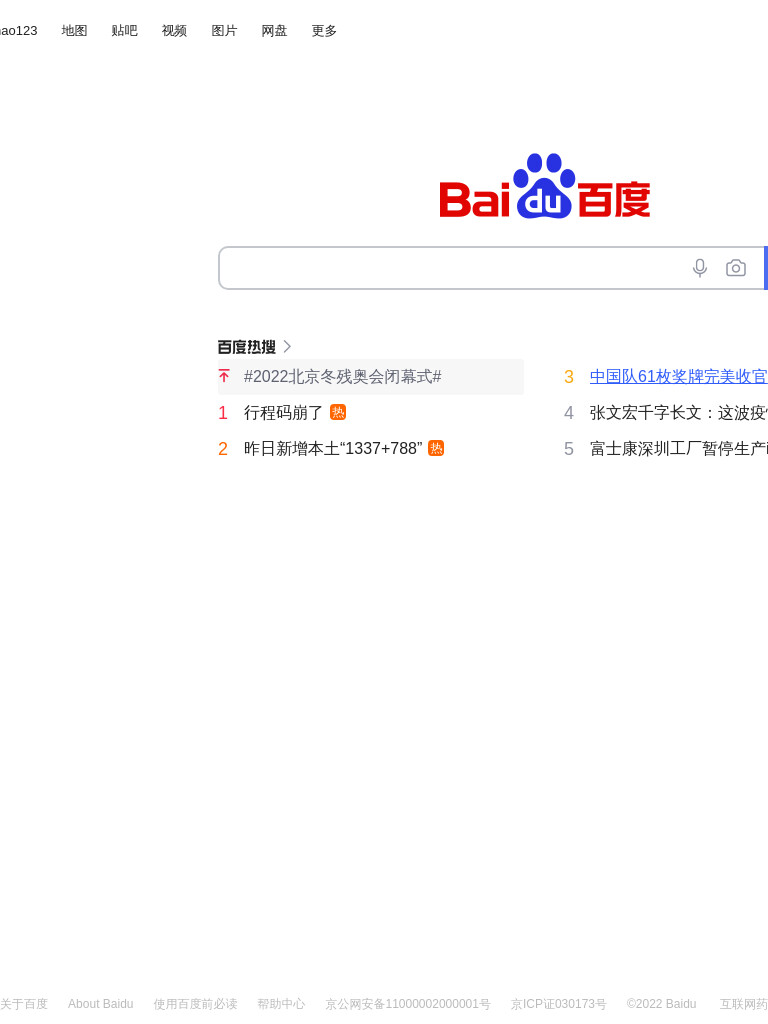Open the About Baidu footer link
Viewport: 768px width, 1024px height.
pyautogui.click(x=101, y=1004)
